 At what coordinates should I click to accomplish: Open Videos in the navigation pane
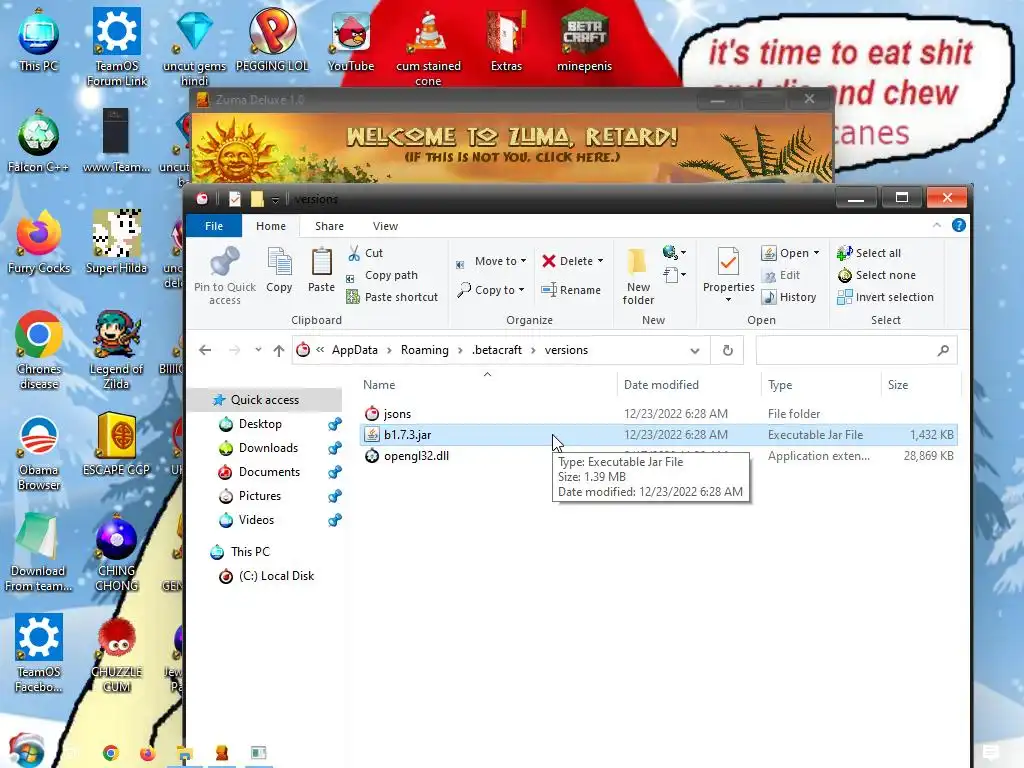coord(255,520)
